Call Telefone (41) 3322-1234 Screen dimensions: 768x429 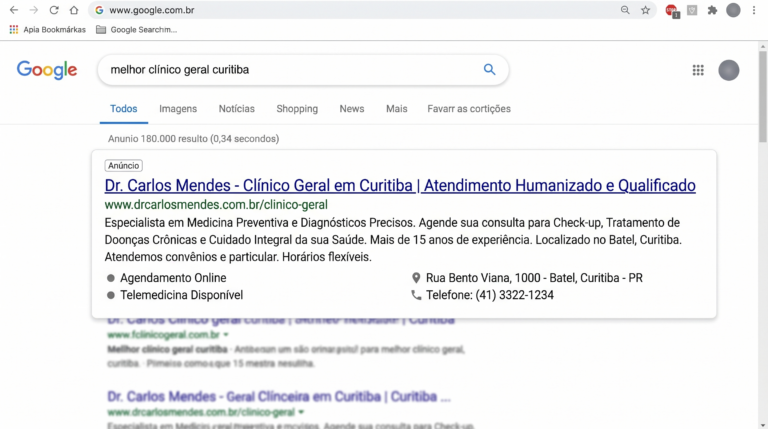pyautogui.click(x=489, y=295)
